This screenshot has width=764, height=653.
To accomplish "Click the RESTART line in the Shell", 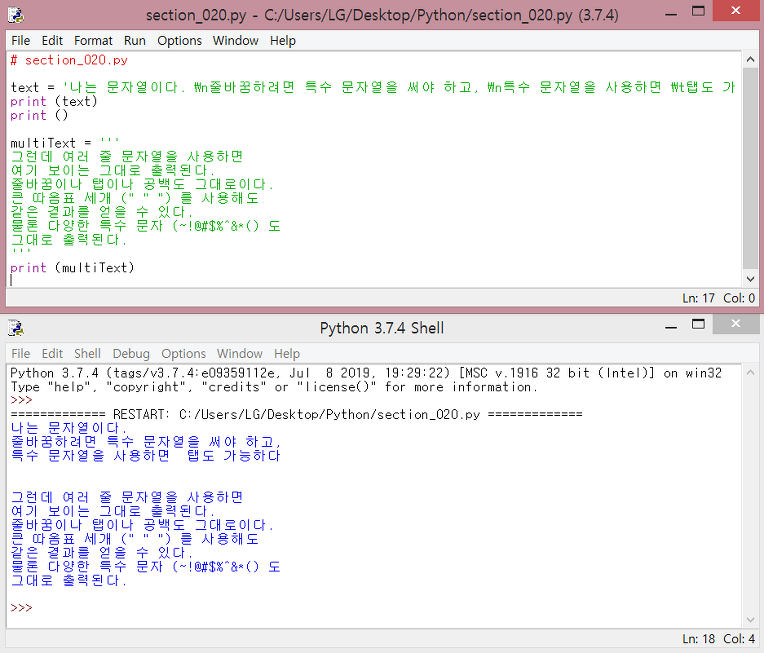I will click(296, 414).
